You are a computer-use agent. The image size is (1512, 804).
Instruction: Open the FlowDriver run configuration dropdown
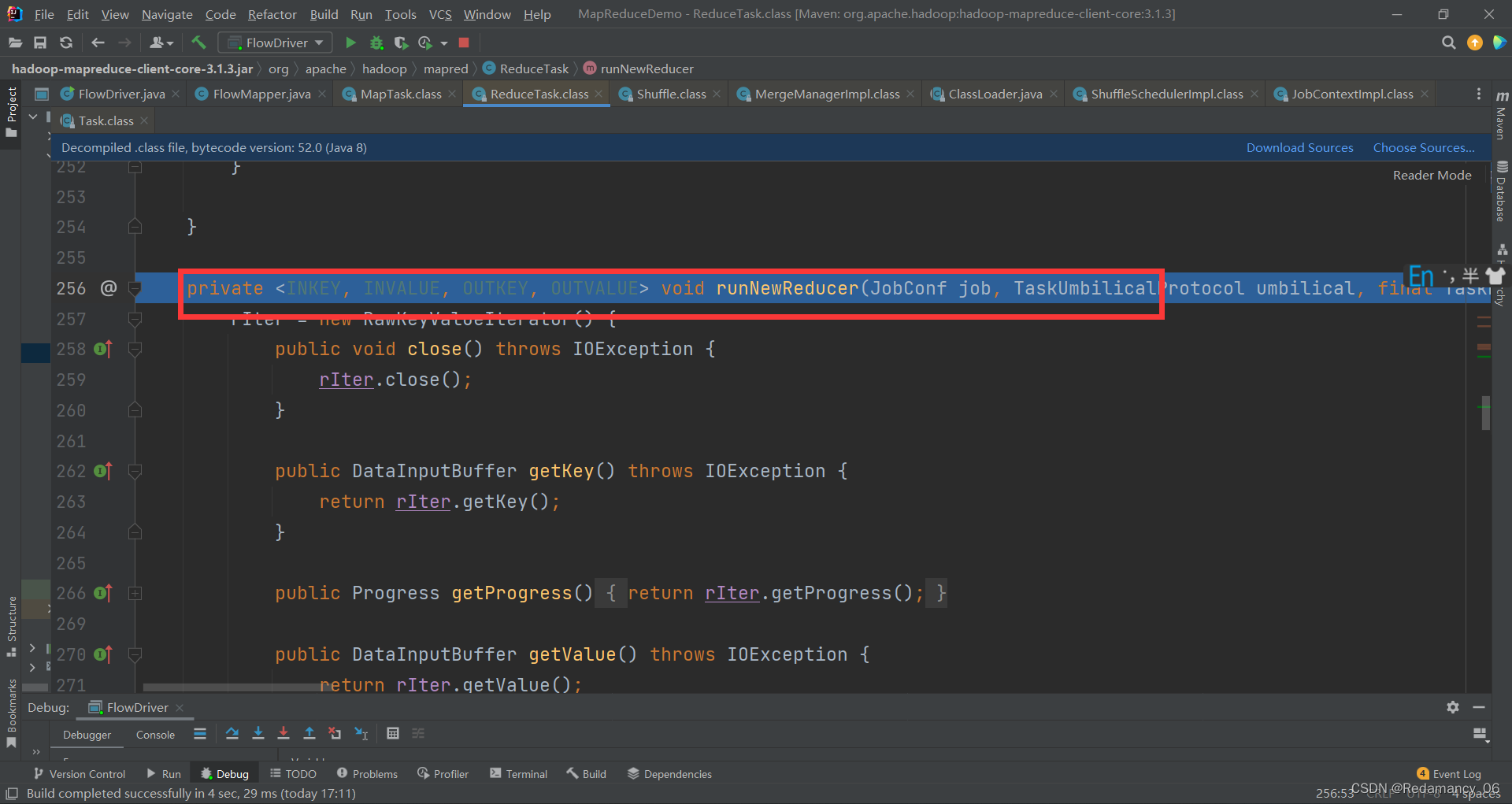click(275, 43)
